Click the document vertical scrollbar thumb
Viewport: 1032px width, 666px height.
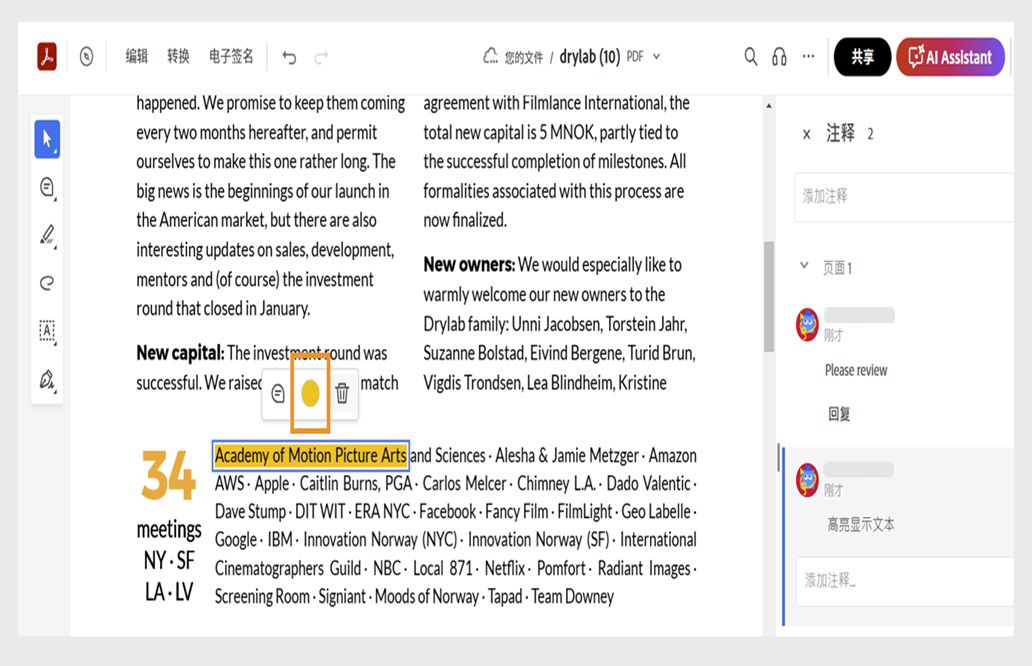[x=768, y=297]
